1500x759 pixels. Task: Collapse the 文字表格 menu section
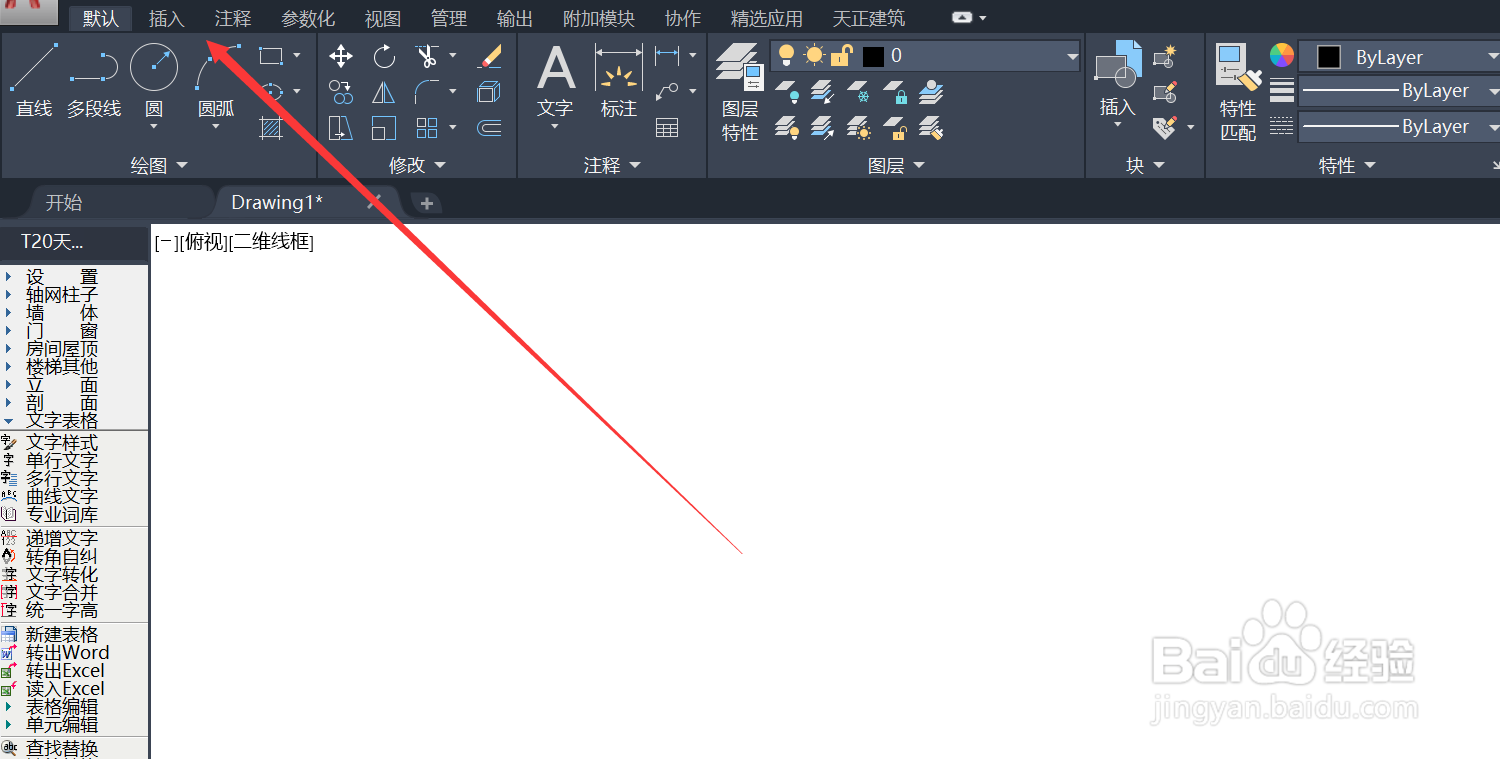pos(62,421)
